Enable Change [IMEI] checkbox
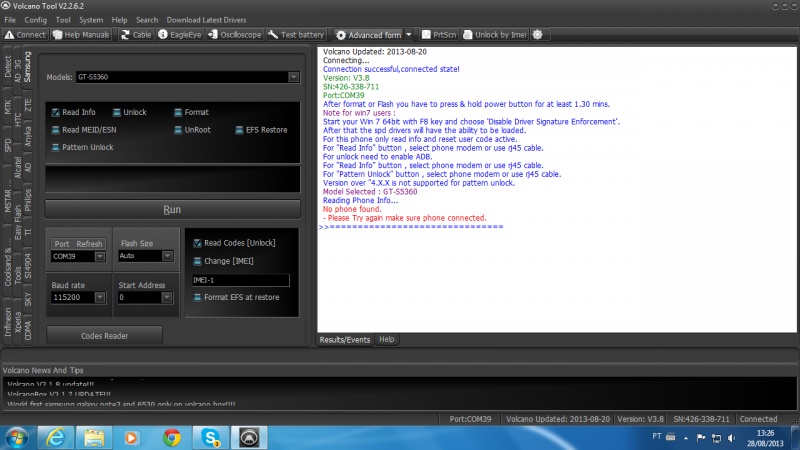Viewport: 800px width, 450px height. [197, 261]
